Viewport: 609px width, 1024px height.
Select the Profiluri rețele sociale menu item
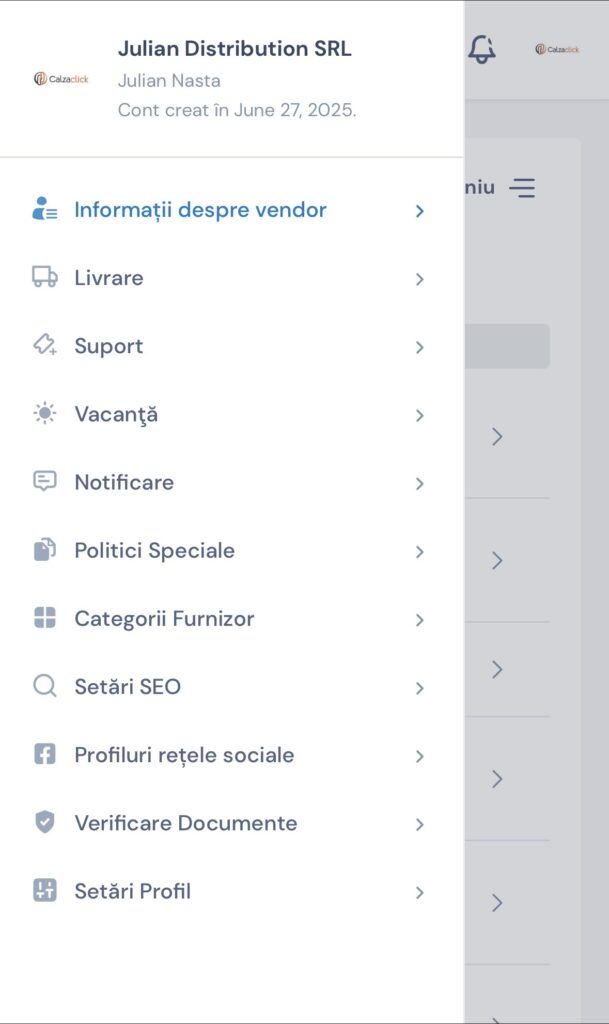[x=184, y=755]
